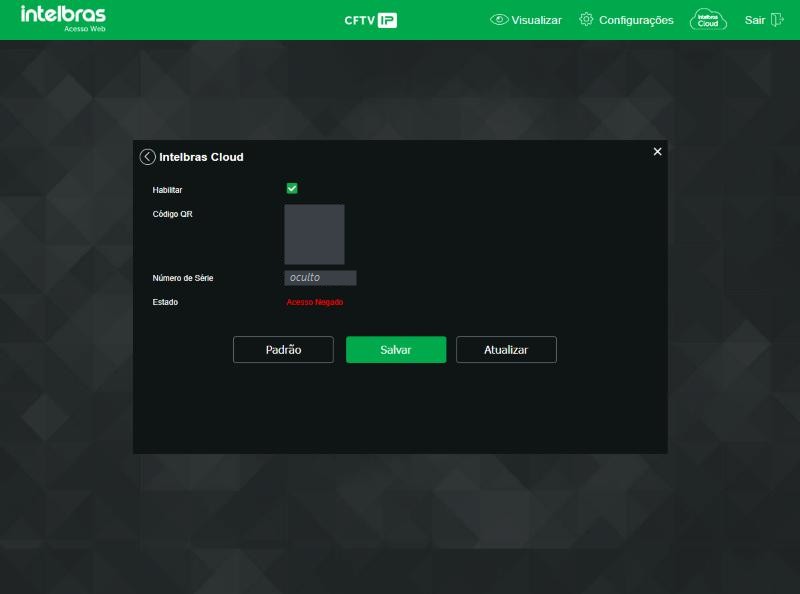Click the Padrão button
Image resolution: width=800 pixels, height=594 pixels.
(283, 350)
